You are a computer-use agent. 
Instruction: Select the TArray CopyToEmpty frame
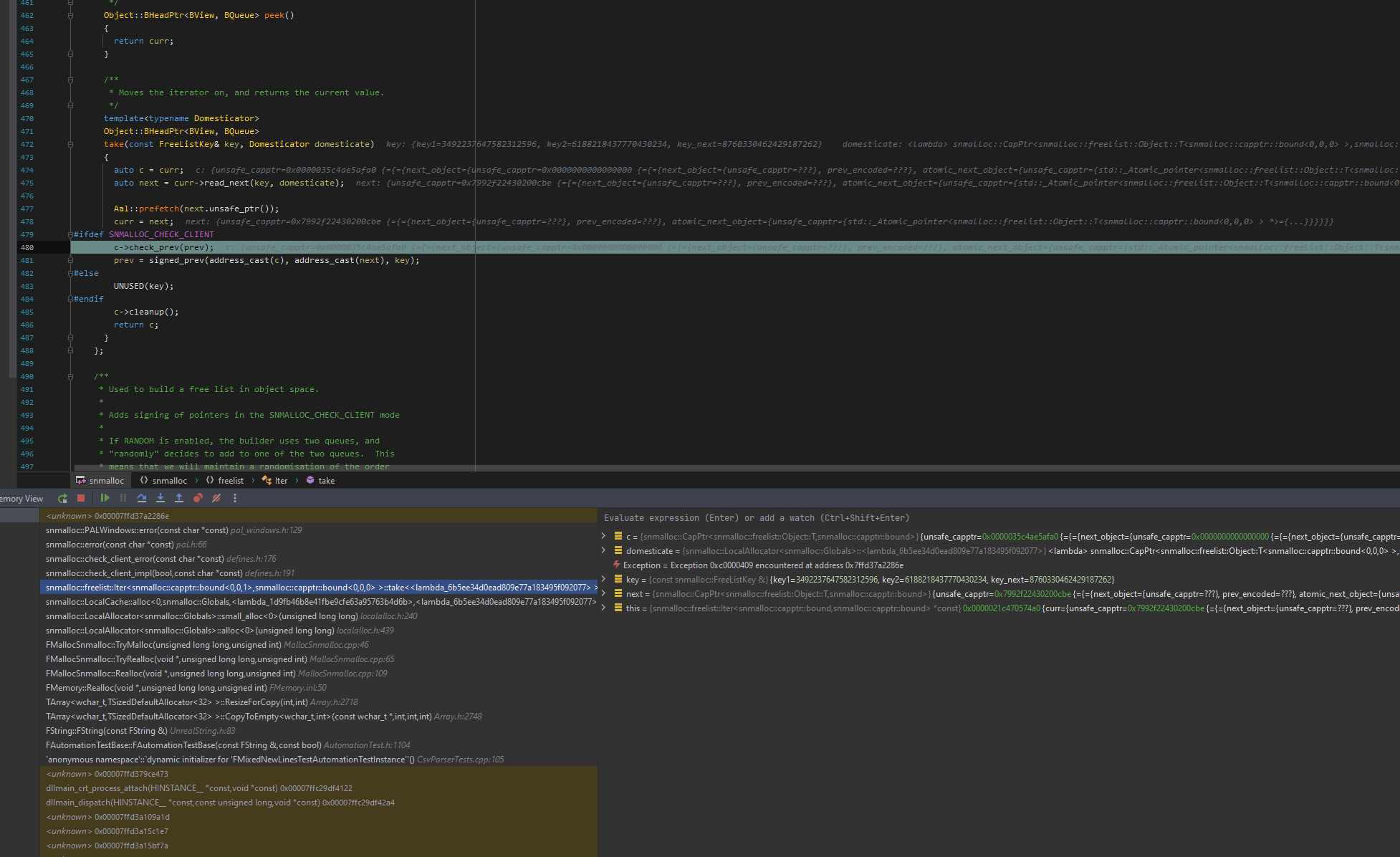click(319, 717)
